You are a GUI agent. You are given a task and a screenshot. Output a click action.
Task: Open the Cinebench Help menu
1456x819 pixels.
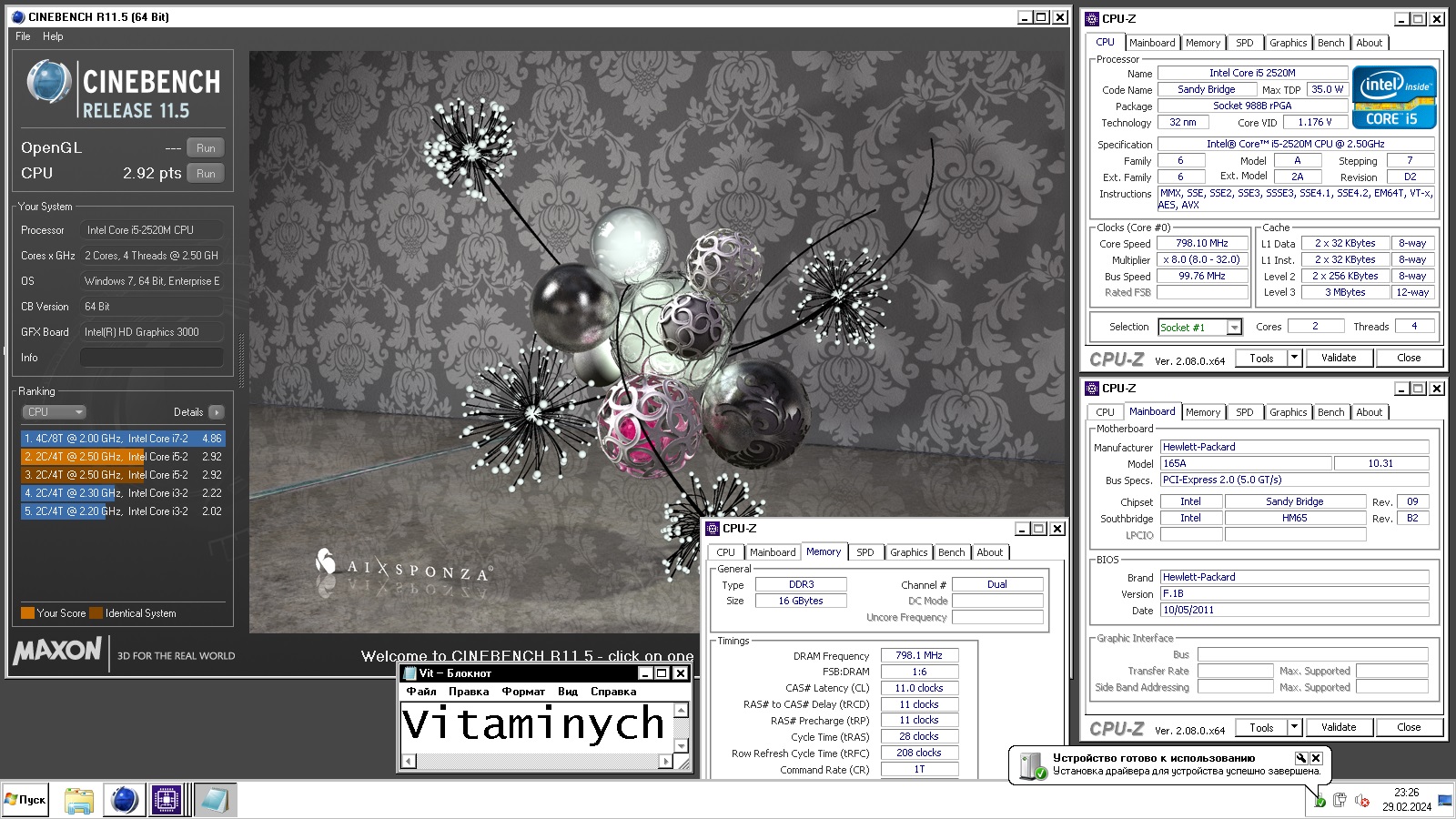coord(53,36)
